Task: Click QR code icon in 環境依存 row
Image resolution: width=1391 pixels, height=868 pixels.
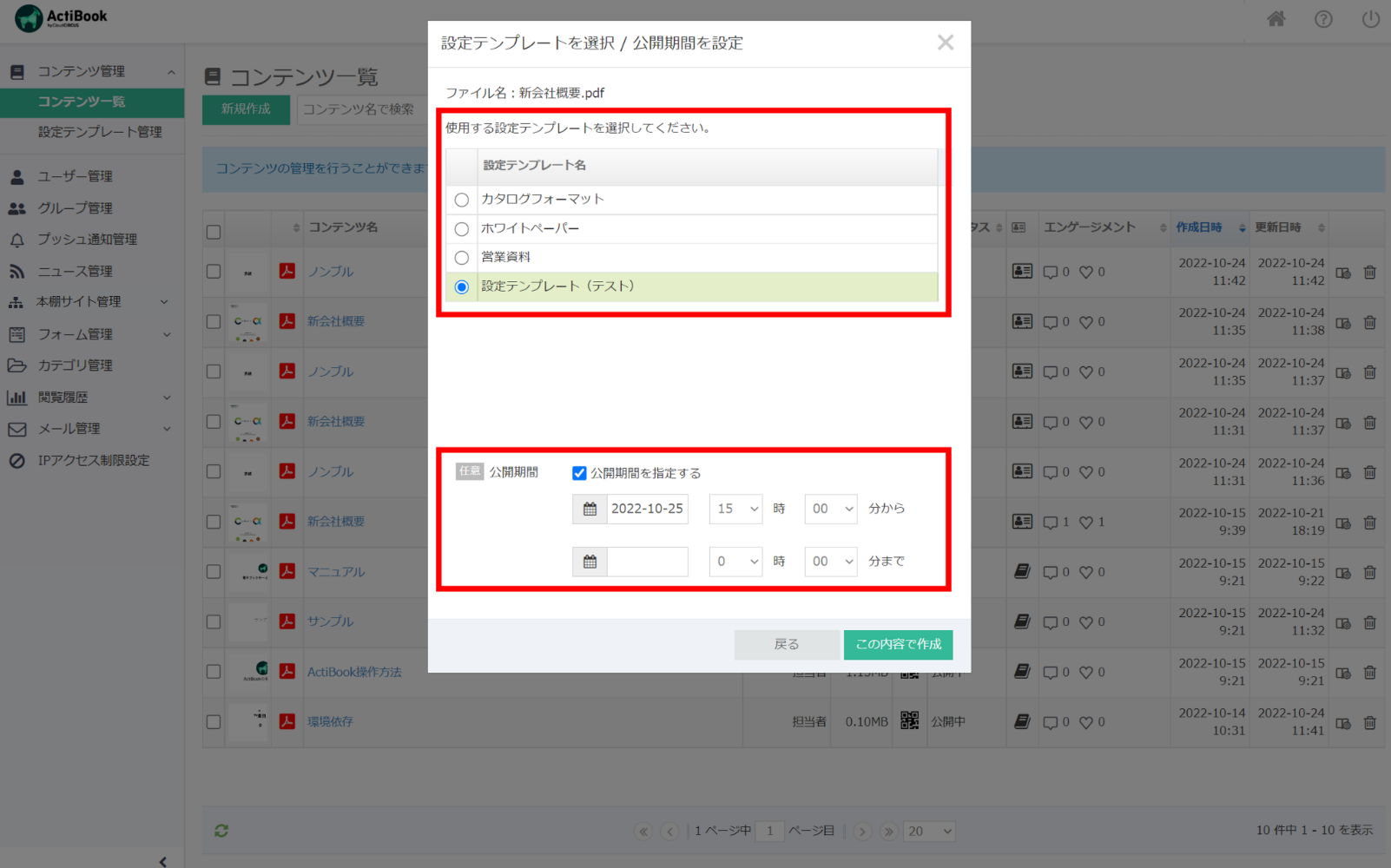Action: [x=909, y=721]
